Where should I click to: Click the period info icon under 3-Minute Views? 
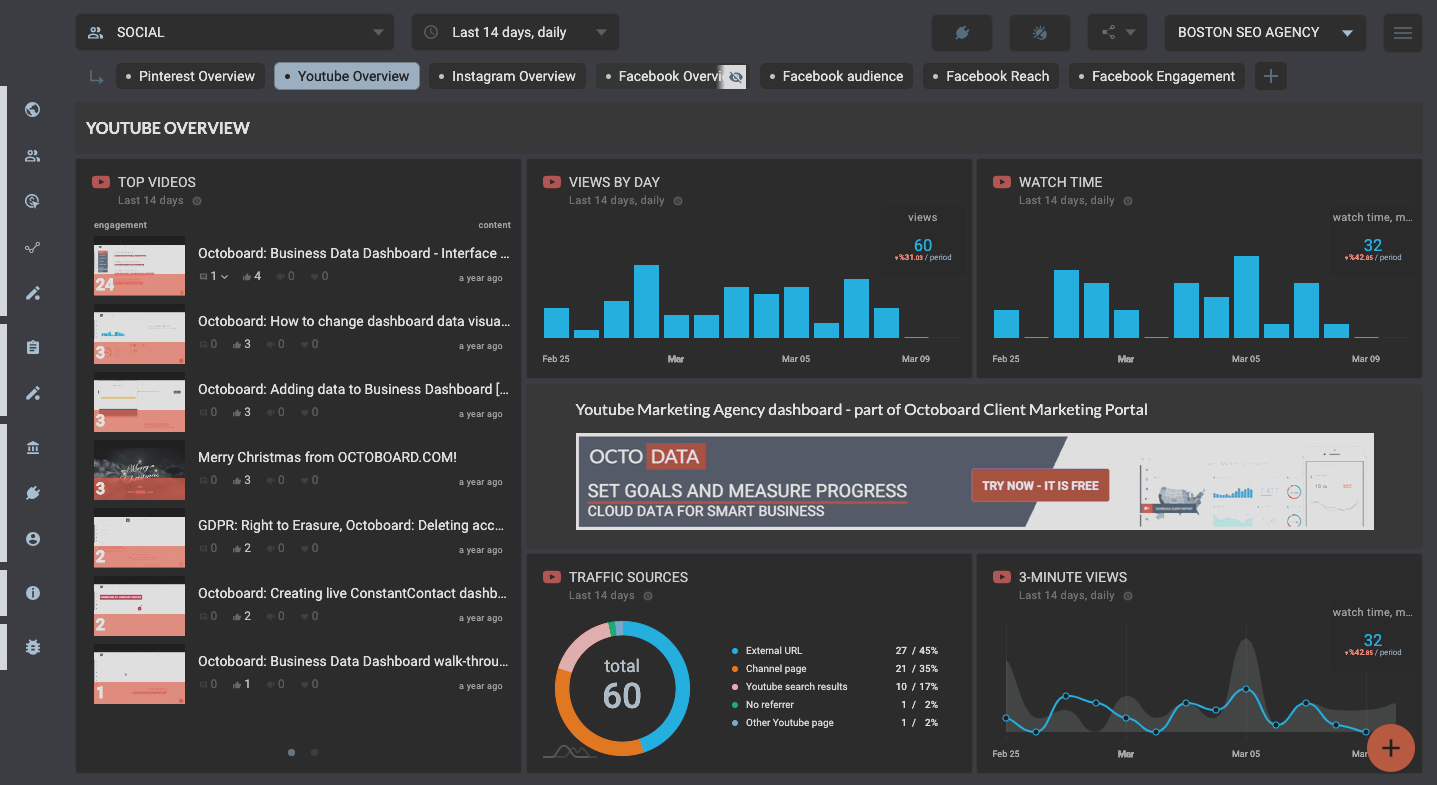tap(1128, 596)
